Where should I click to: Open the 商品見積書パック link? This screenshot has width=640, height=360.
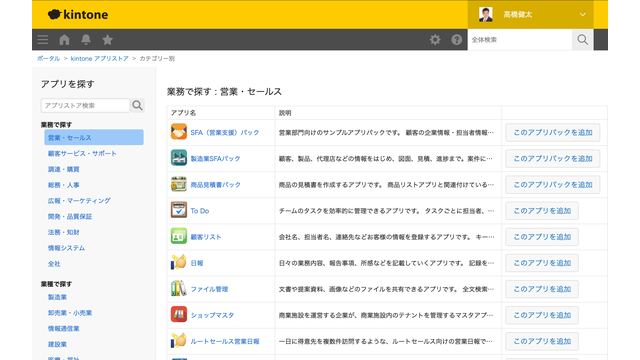coord(216,184)
